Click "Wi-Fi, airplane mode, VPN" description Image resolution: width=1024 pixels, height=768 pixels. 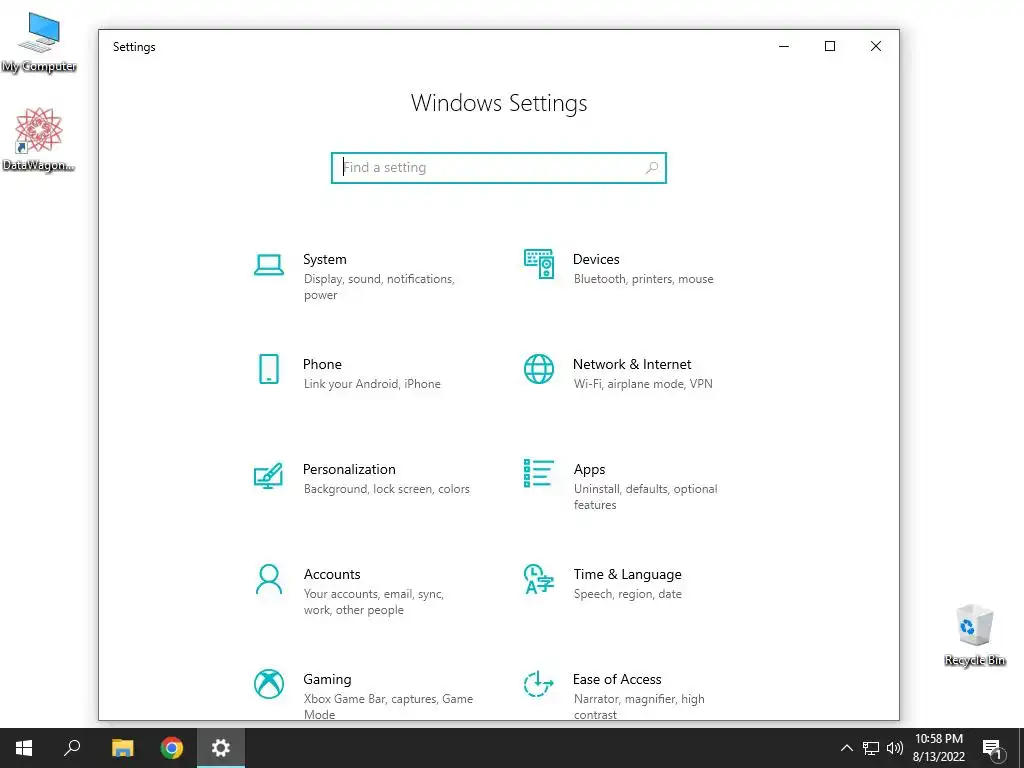[643, 384]
